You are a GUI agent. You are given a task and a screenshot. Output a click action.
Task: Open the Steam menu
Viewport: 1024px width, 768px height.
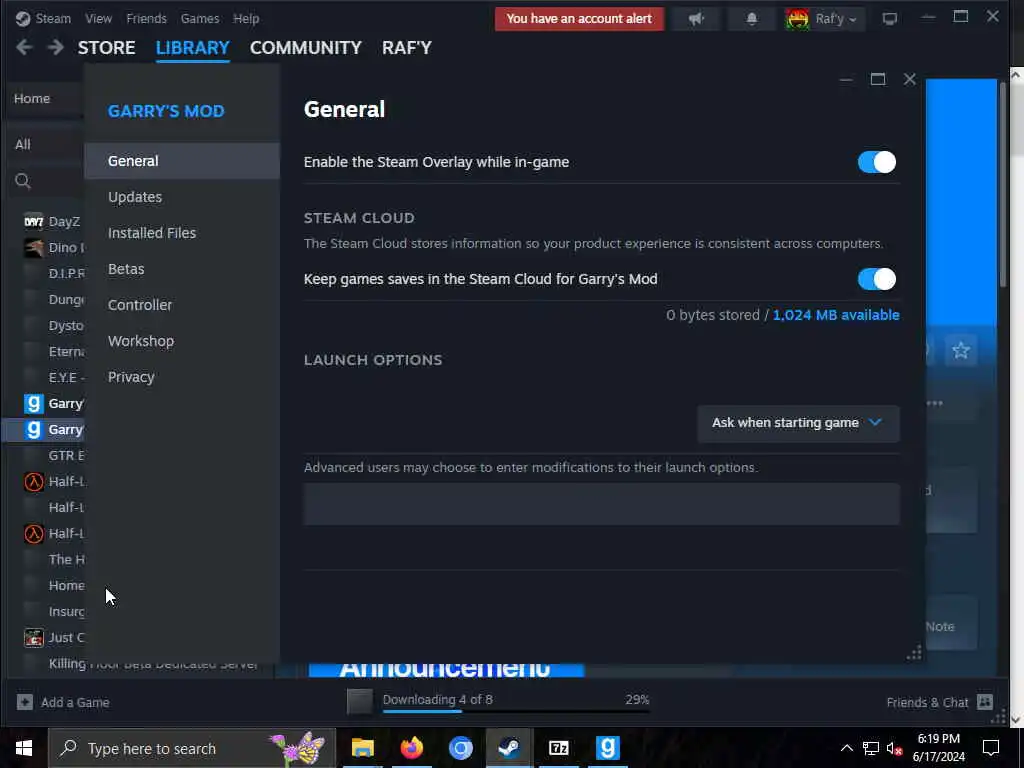click(53, 18)
